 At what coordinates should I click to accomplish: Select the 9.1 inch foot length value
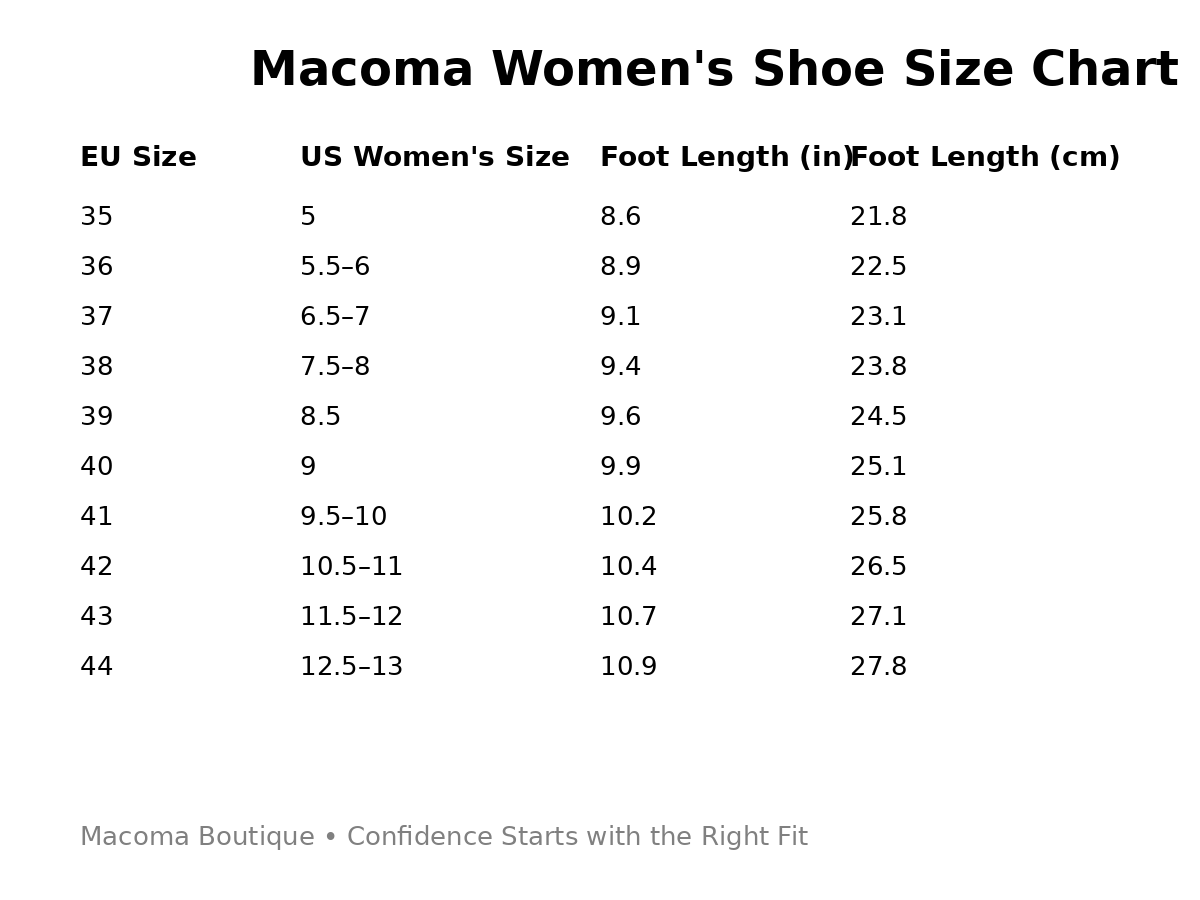620,317
